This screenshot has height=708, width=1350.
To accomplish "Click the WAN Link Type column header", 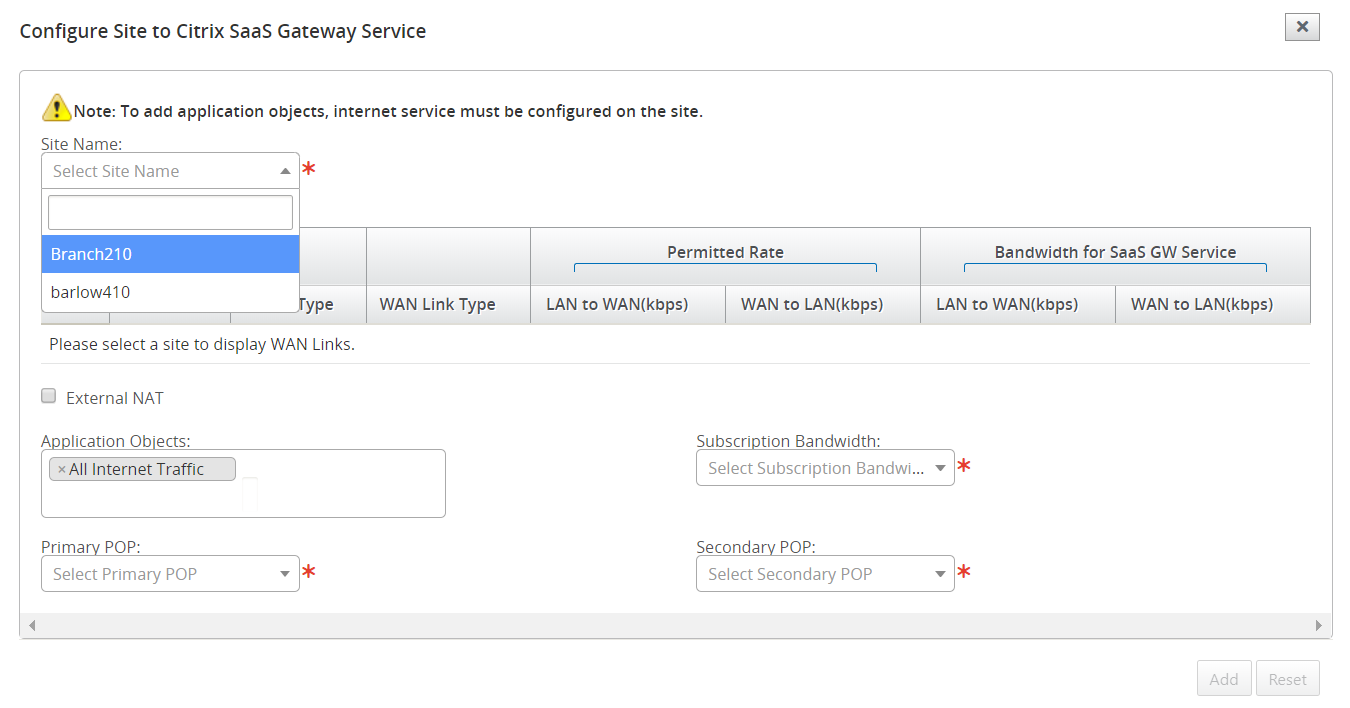I will [x=438, y=304].
